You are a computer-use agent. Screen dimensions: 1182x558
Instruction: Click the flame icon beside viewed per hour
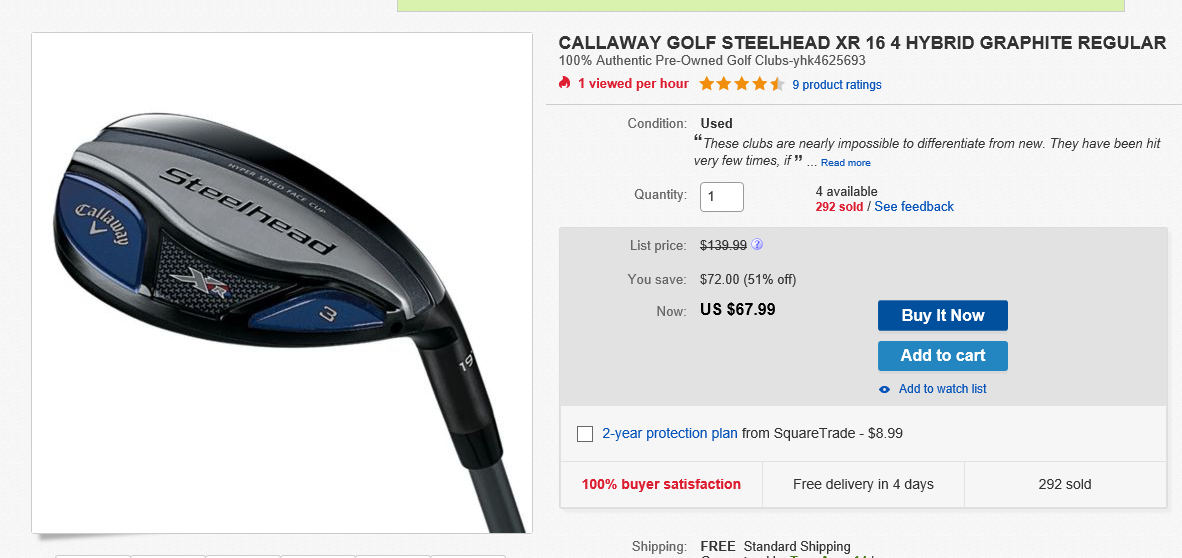point(565,83)
